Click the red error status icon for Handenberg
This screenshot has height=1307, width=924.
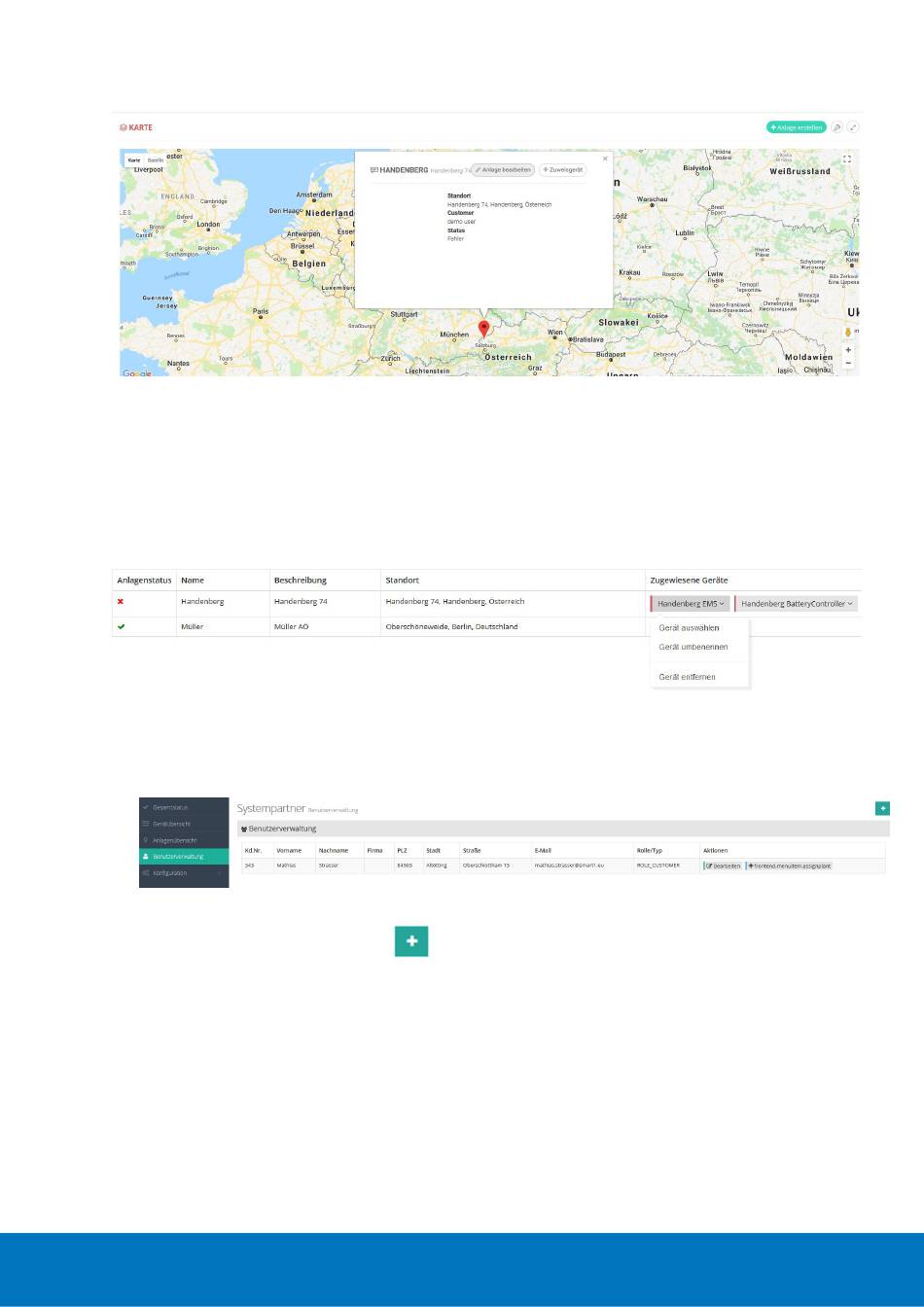(x=121, y=602)
